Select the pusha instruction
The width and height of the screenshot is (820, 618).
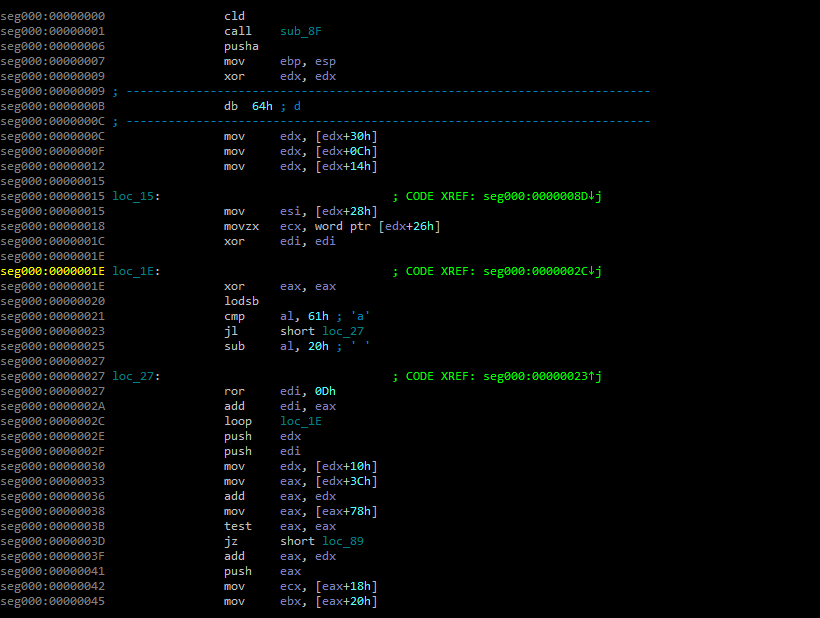click(241, 46)
